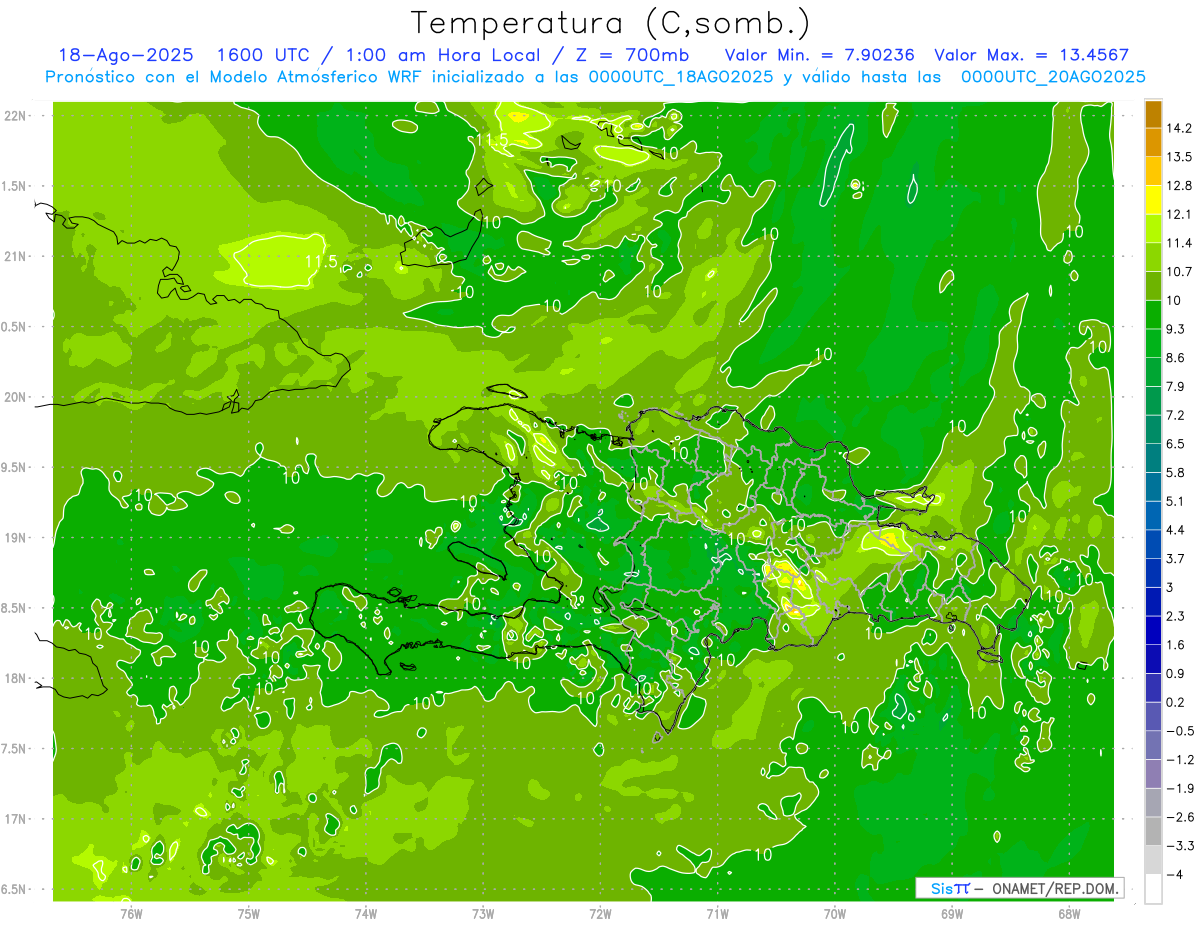Click the "9.3" legend value
1200x927 pixels.
coord(1175,329)
